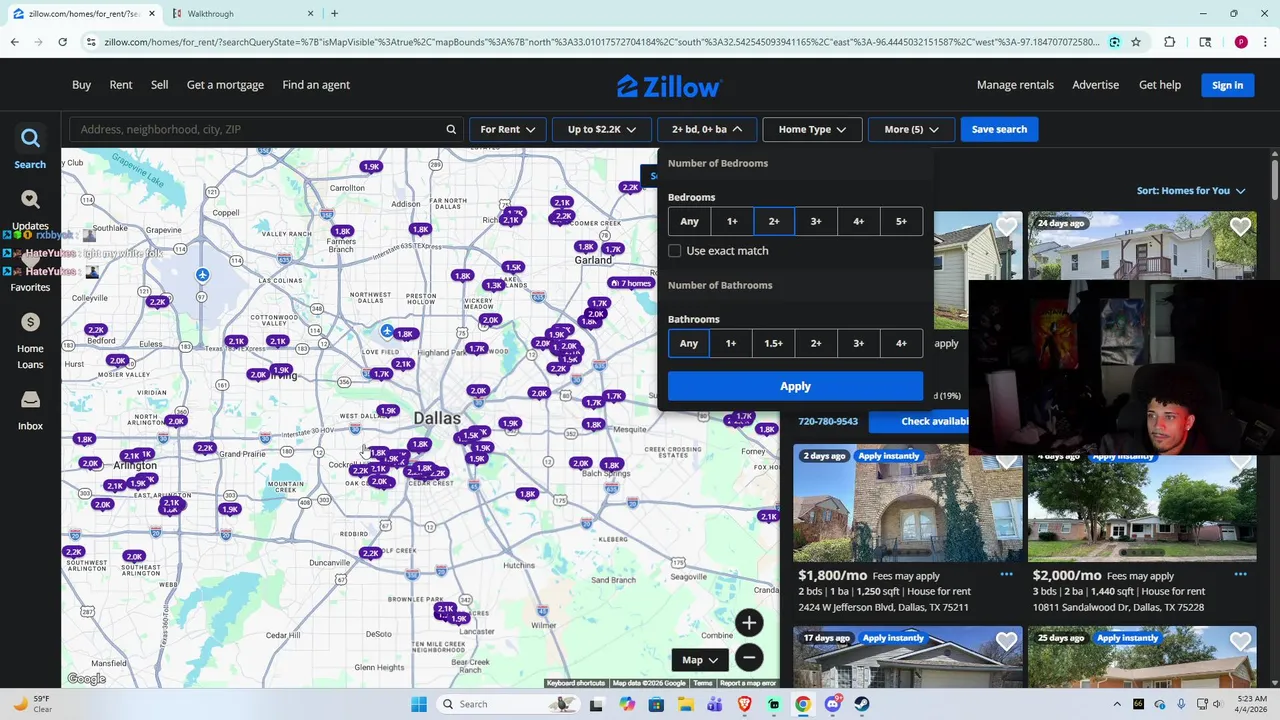
Task: Open Inbox in the left sidebar
Action: pos(30,410)
